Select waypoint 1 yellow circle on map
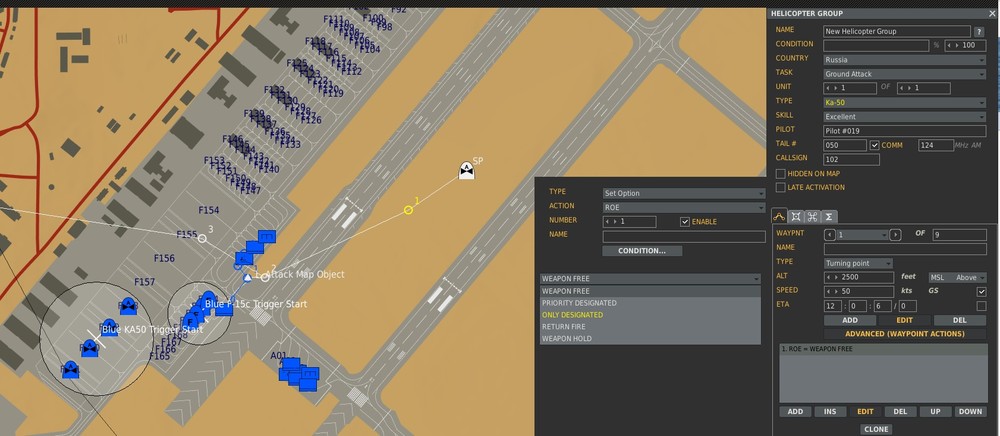Screen dimensions: 1000x436 point(408,210)
